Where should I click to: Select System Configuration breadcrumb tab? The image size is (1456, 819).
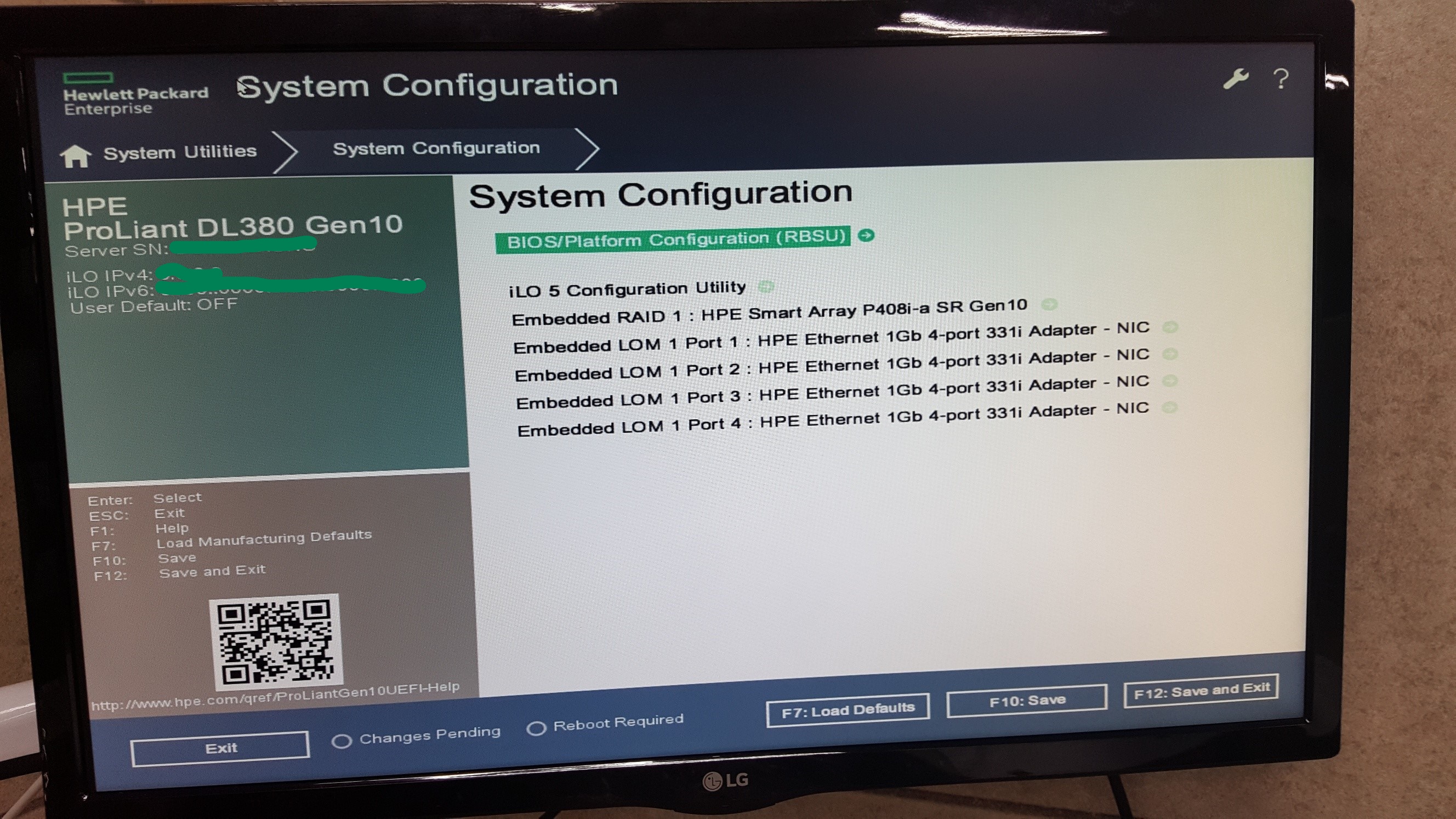(x=436, y=149)
